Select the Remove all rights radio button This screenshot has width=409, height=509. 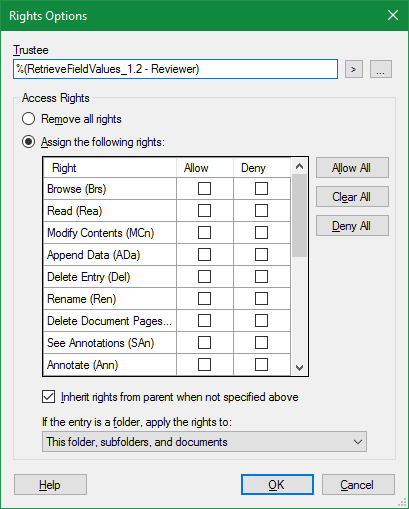[28, 119]
